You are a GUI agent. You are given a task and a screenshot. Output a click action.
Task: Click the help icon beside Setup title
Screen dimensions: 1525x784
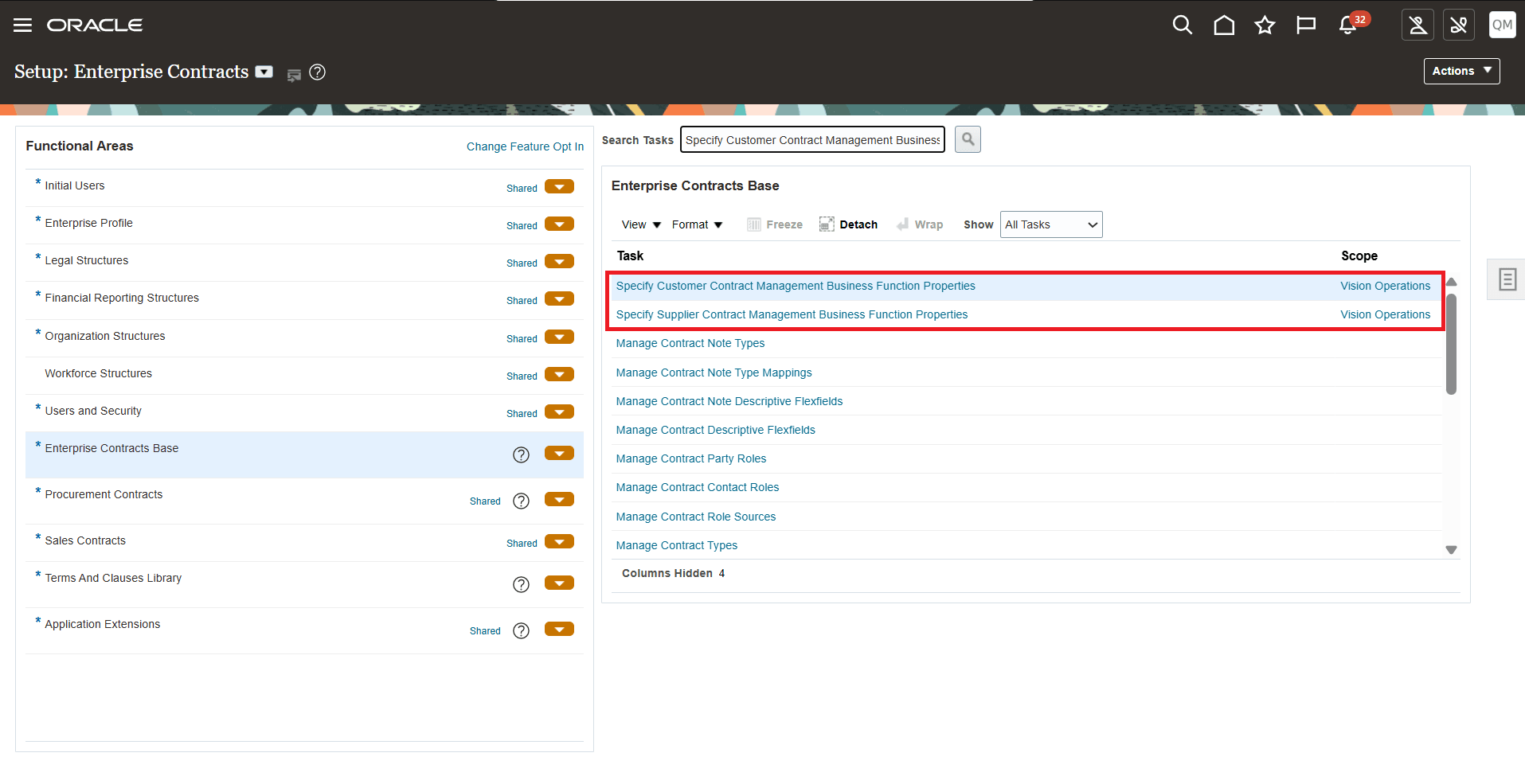(x=317, y=72)
